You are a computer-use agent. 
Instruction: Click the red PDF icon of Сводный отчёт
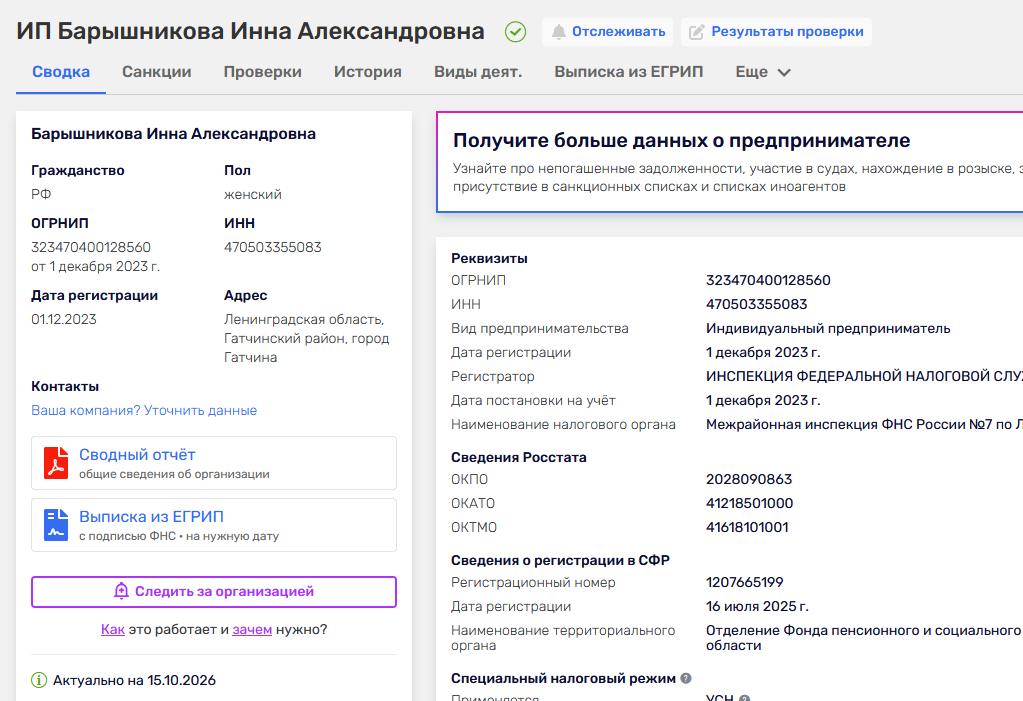[x=56, y=463]
